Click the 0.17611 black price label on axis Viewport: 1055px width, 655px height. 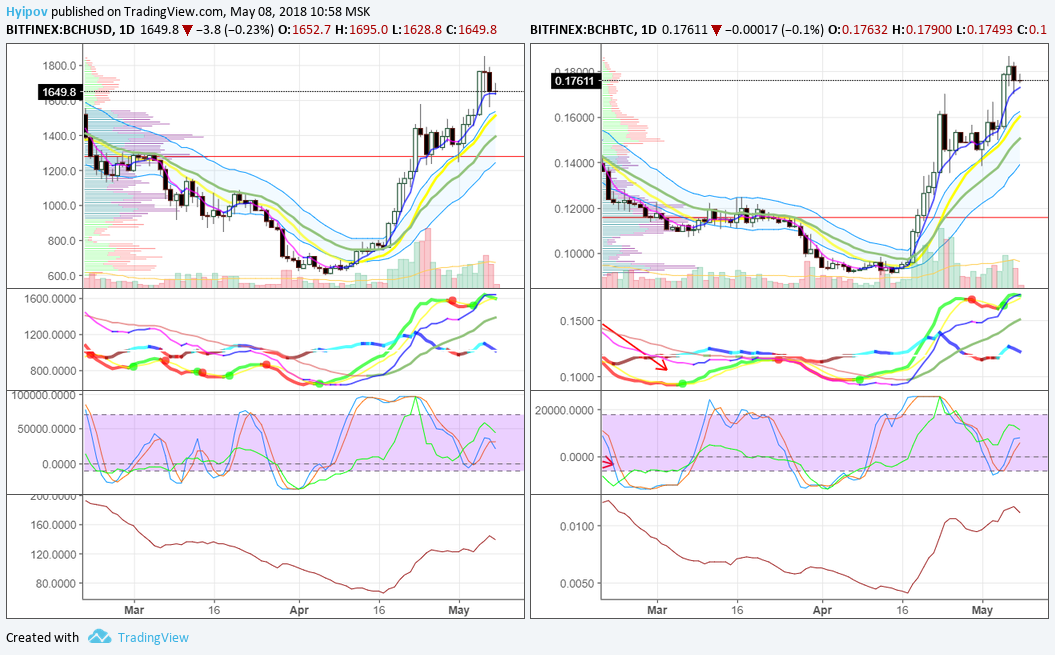click(575, 81)
